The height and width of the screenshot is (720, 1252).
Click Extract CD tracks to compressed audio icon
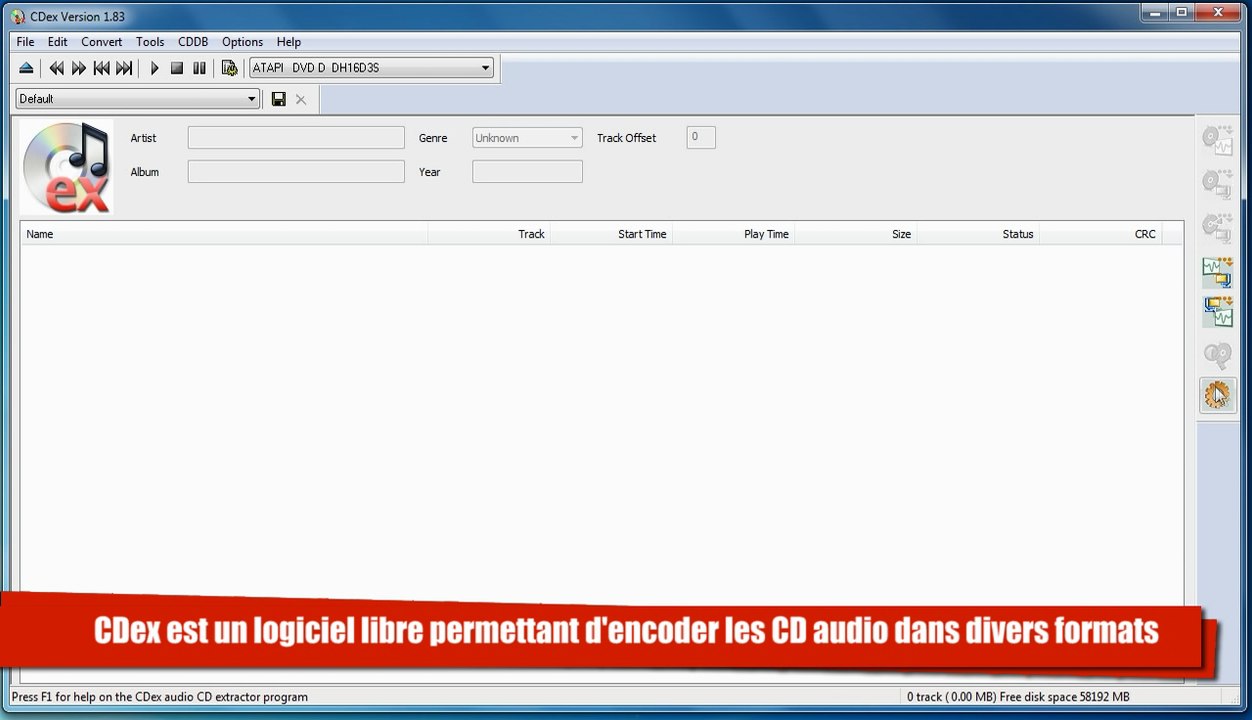click(1217, 184)
